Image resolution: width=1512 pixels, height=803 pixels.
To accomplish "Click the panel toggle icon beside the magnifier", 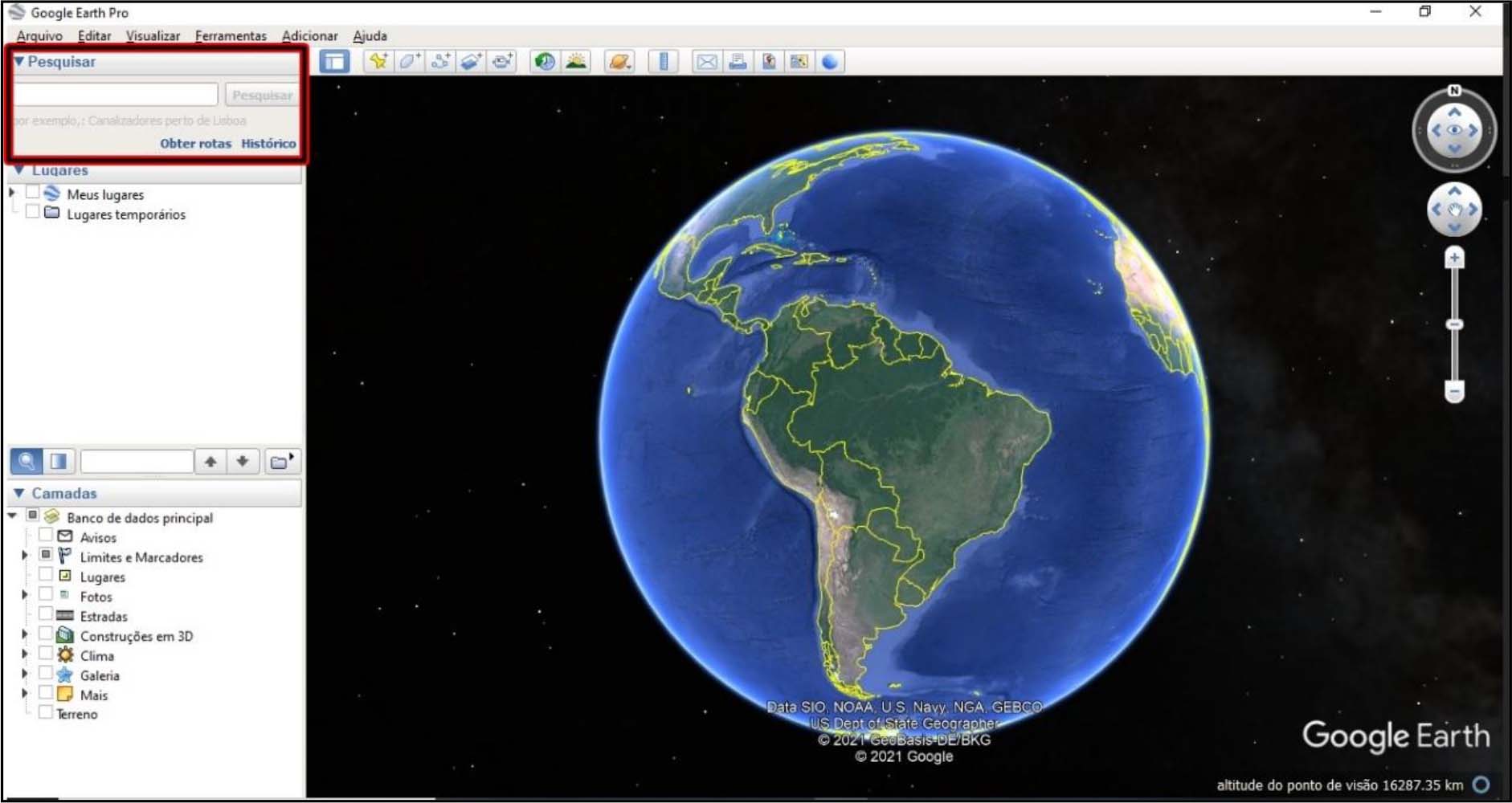I will 59,461.
